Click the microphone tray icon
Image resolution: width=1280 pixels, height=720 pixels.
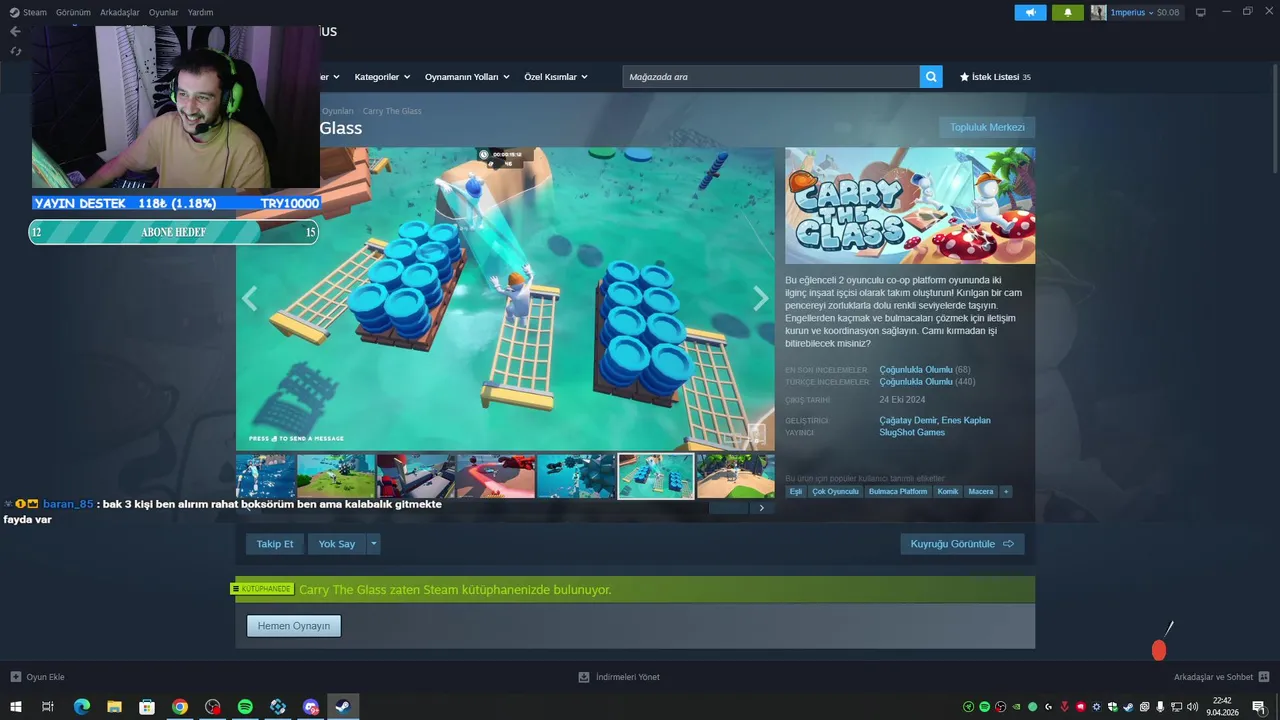[x=1160, y=707]
